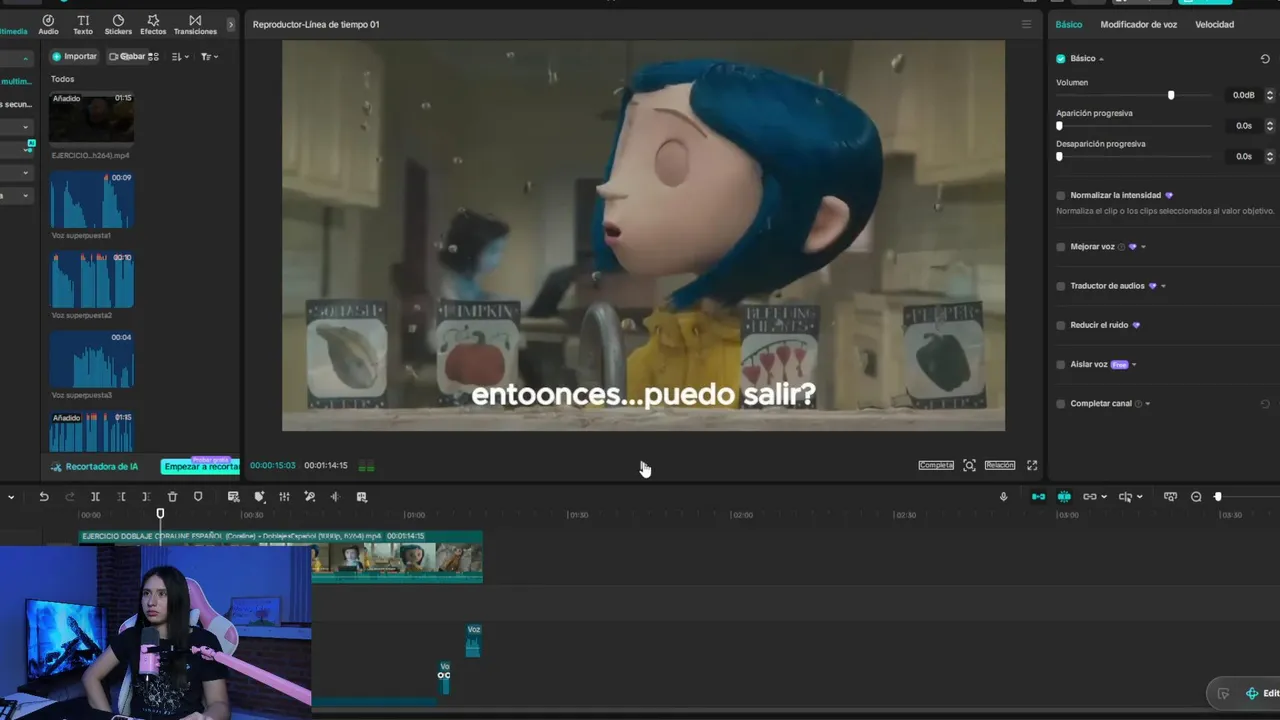Select the Voz superpuesta2 audio clip
The height and width of the screenshot is (720, 1280).
pyautogui.click(x=92, y=280)
